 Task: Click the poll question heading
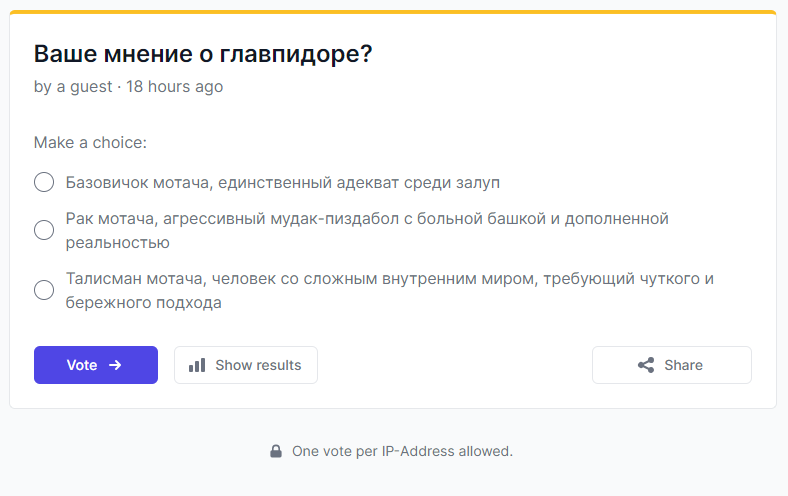tap(203, 54)
